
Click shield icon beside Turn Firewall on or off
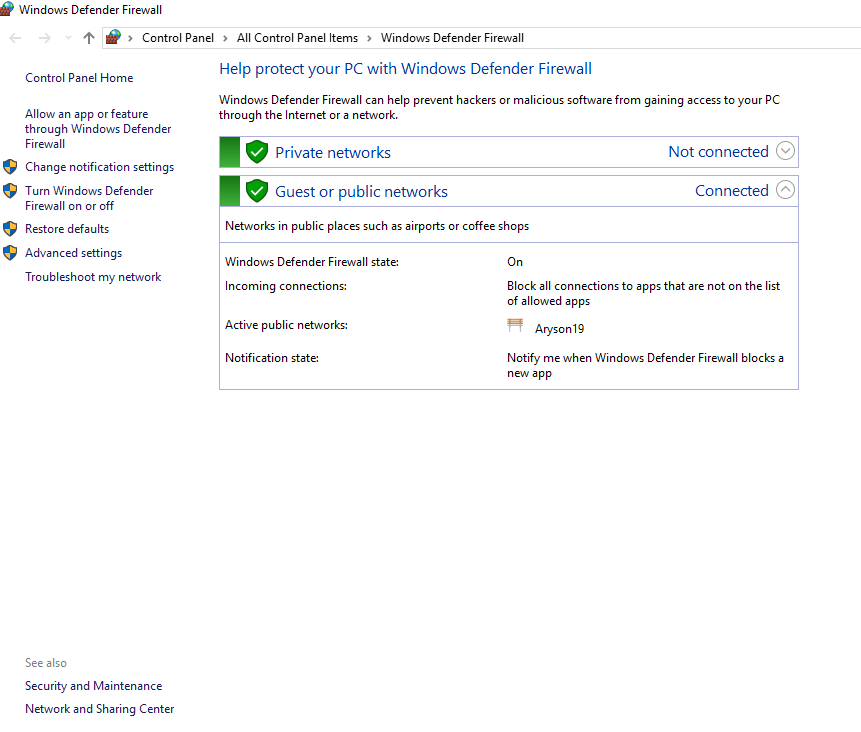pyautogui.click(x=10, y=191)
